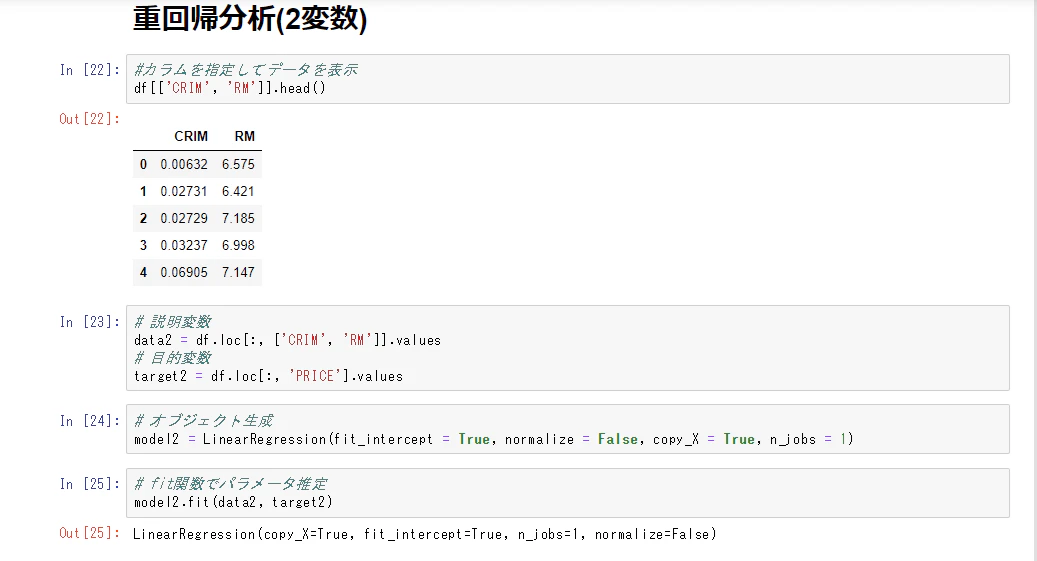Click cell value 6.998
The width and height of the screenshot is (1037, 561).
coord(238,245)
